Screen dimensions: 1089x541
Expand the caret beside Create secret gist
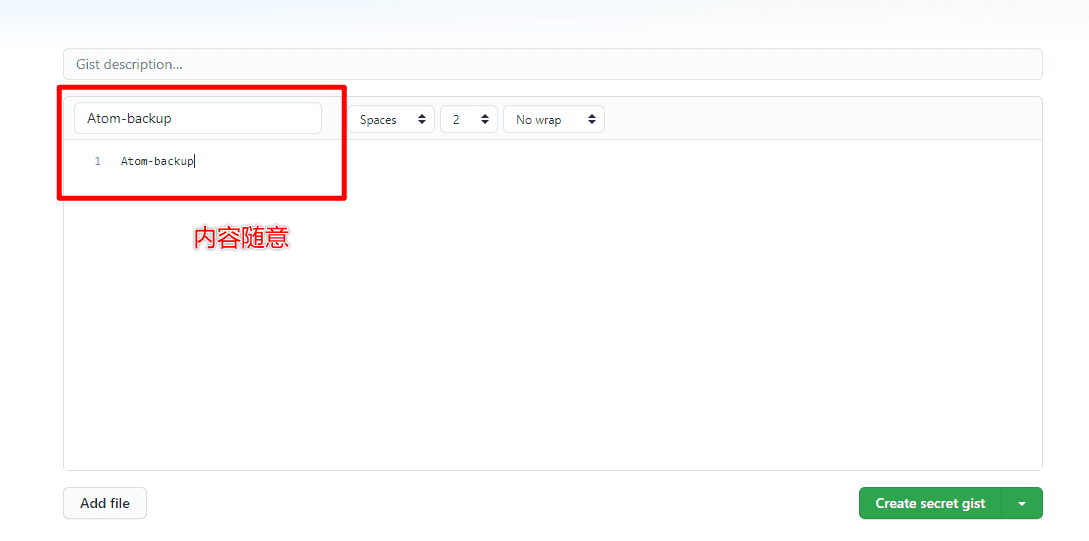click(1021, 503)
